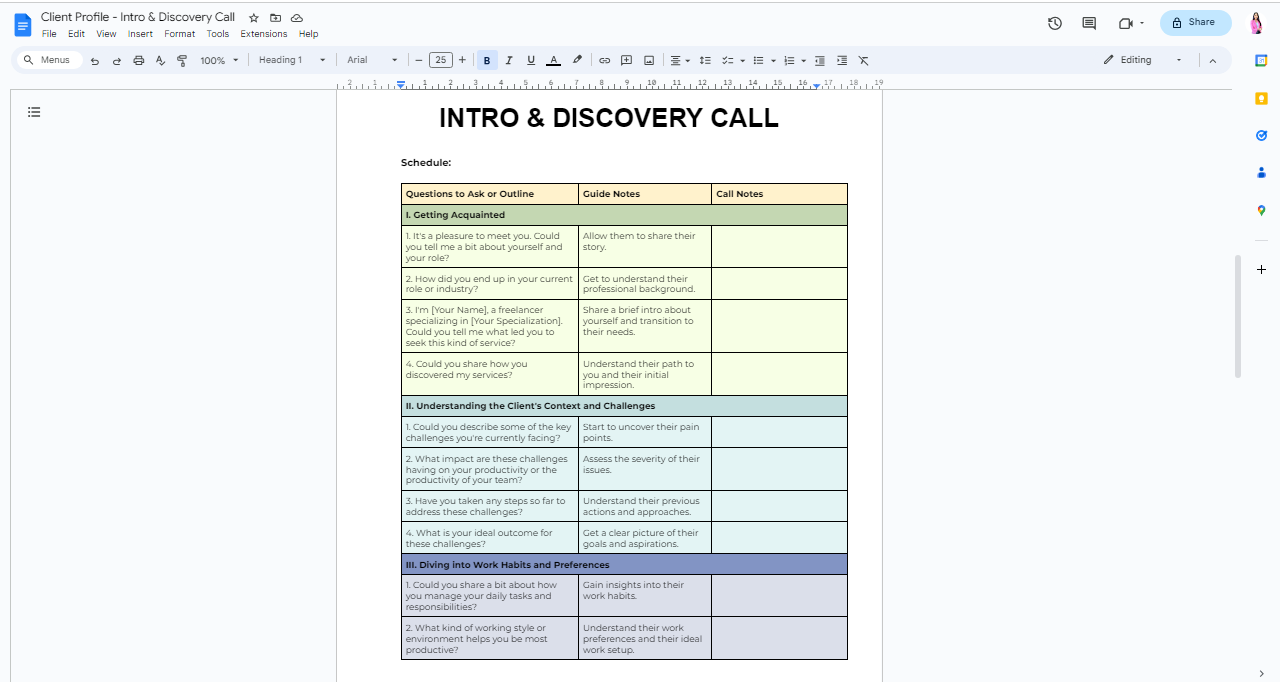Open zoom level dropdown
The image size is (1280, 682).
tap(219, 60)
